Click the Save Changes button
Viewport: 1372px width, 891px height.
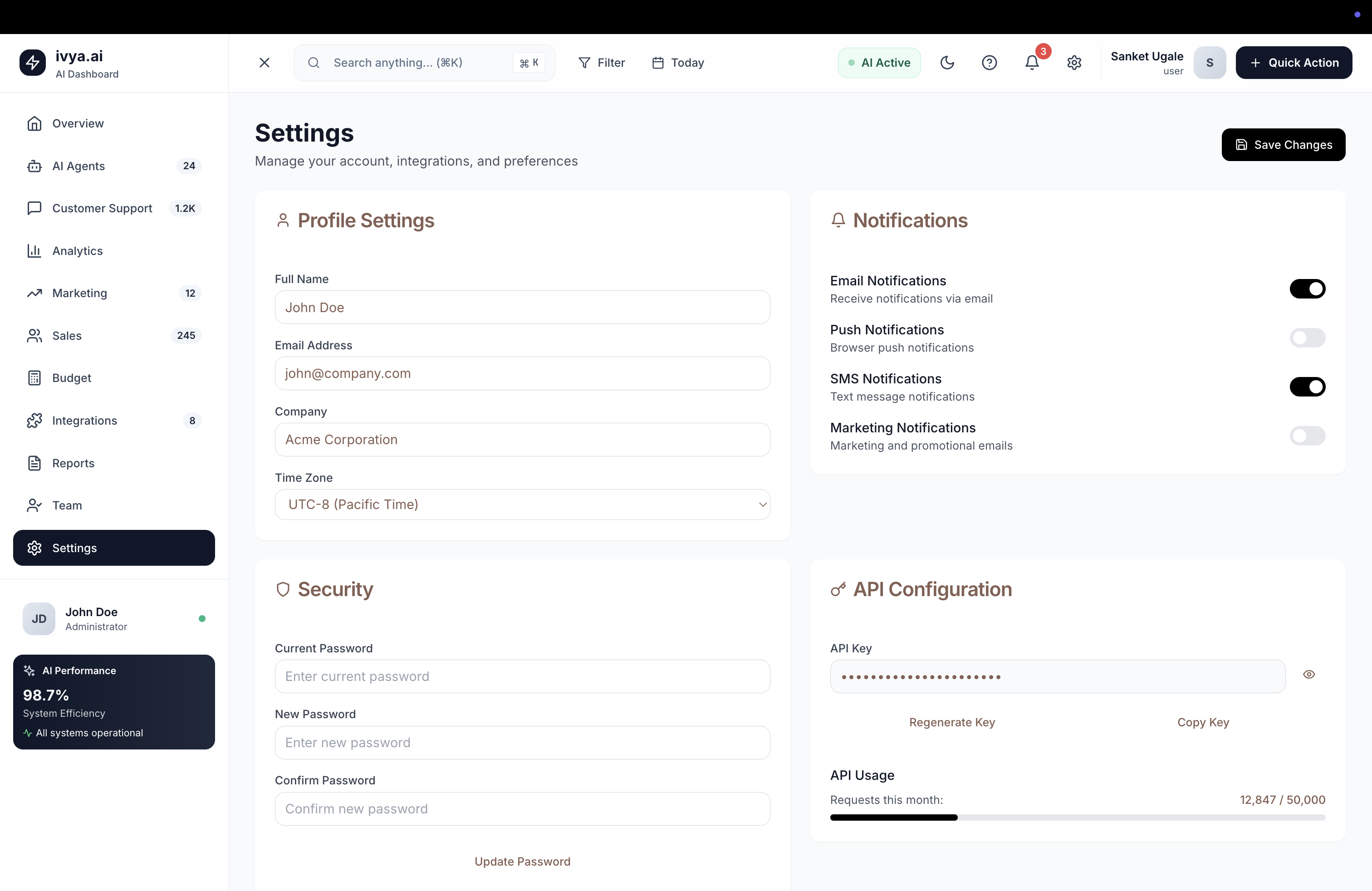(x=1283, y=145)
